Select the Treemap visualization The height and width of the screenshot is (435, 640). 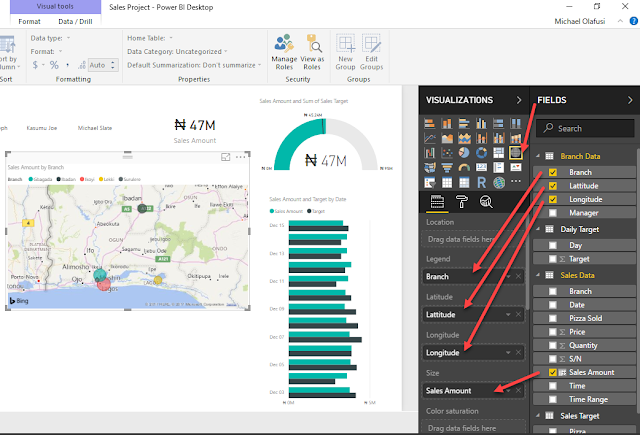click(x=498, y=153)
